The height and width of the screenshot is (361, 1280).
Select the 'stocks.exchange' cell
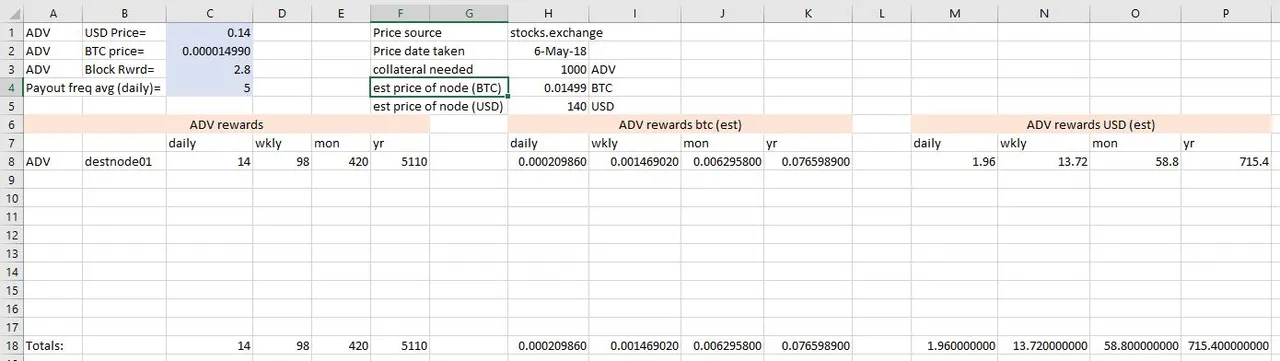[x=557, y=33]
